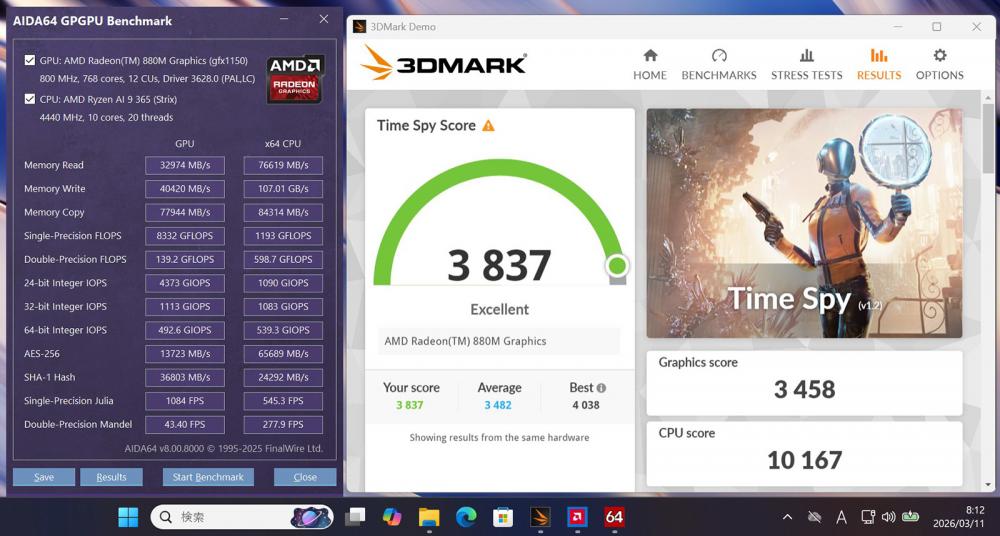
Task: Click the Close button in AIDA64
Action: pos(305,477)
